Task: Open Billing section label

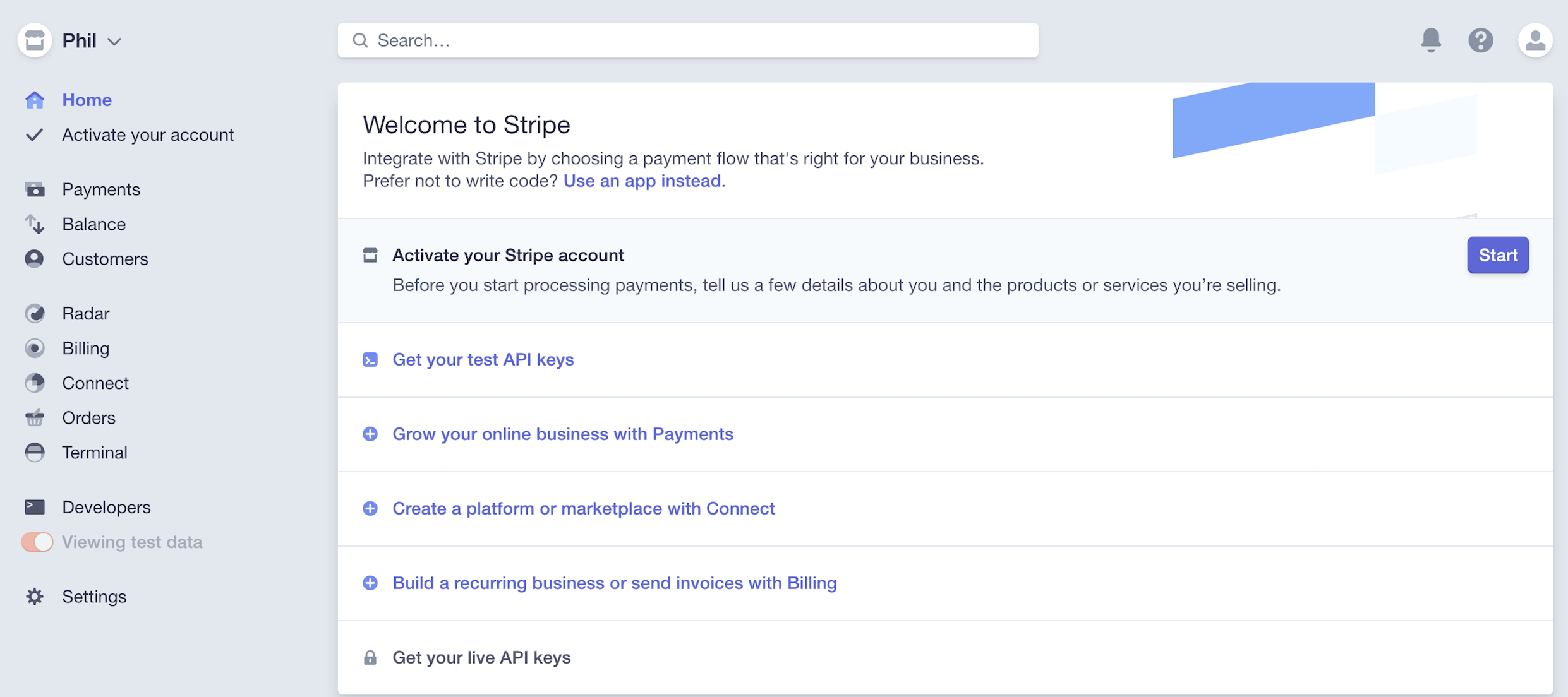Action: pos(86,348)
